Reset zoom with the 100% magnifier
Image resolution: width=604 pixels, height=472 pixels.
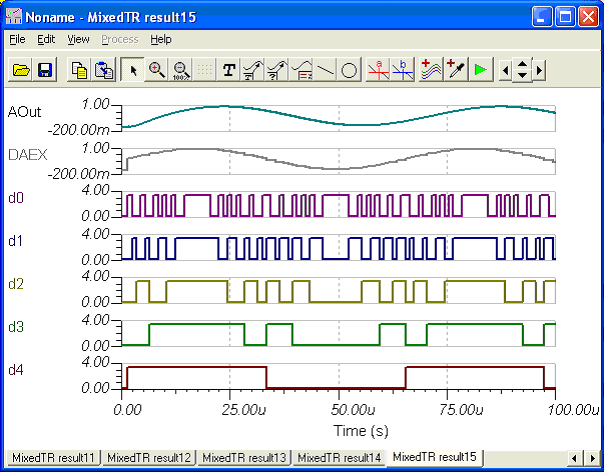[x=181, y=70]
